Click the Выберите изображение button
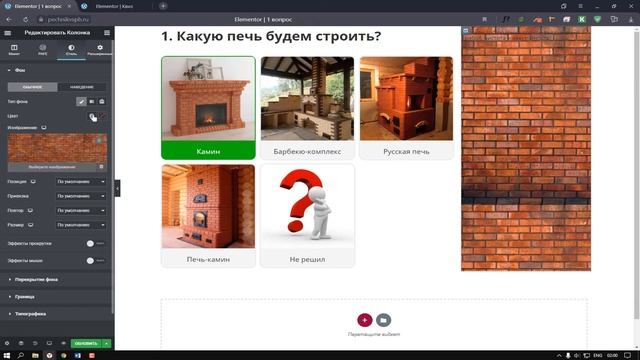 [x=52, y=167]
